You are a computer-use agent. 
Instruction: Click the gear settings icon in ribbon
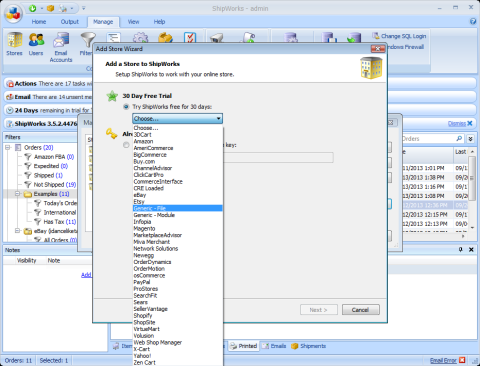pos(140,38)
